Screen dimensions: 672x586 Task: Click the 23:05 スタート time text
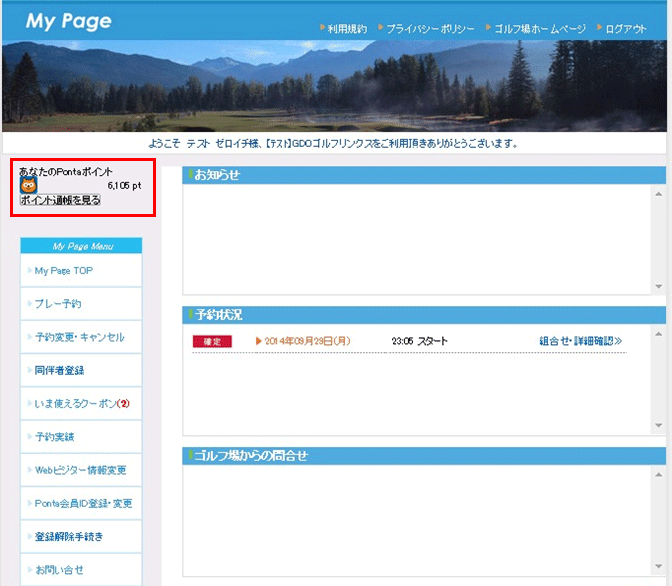(x=419, y=341)
